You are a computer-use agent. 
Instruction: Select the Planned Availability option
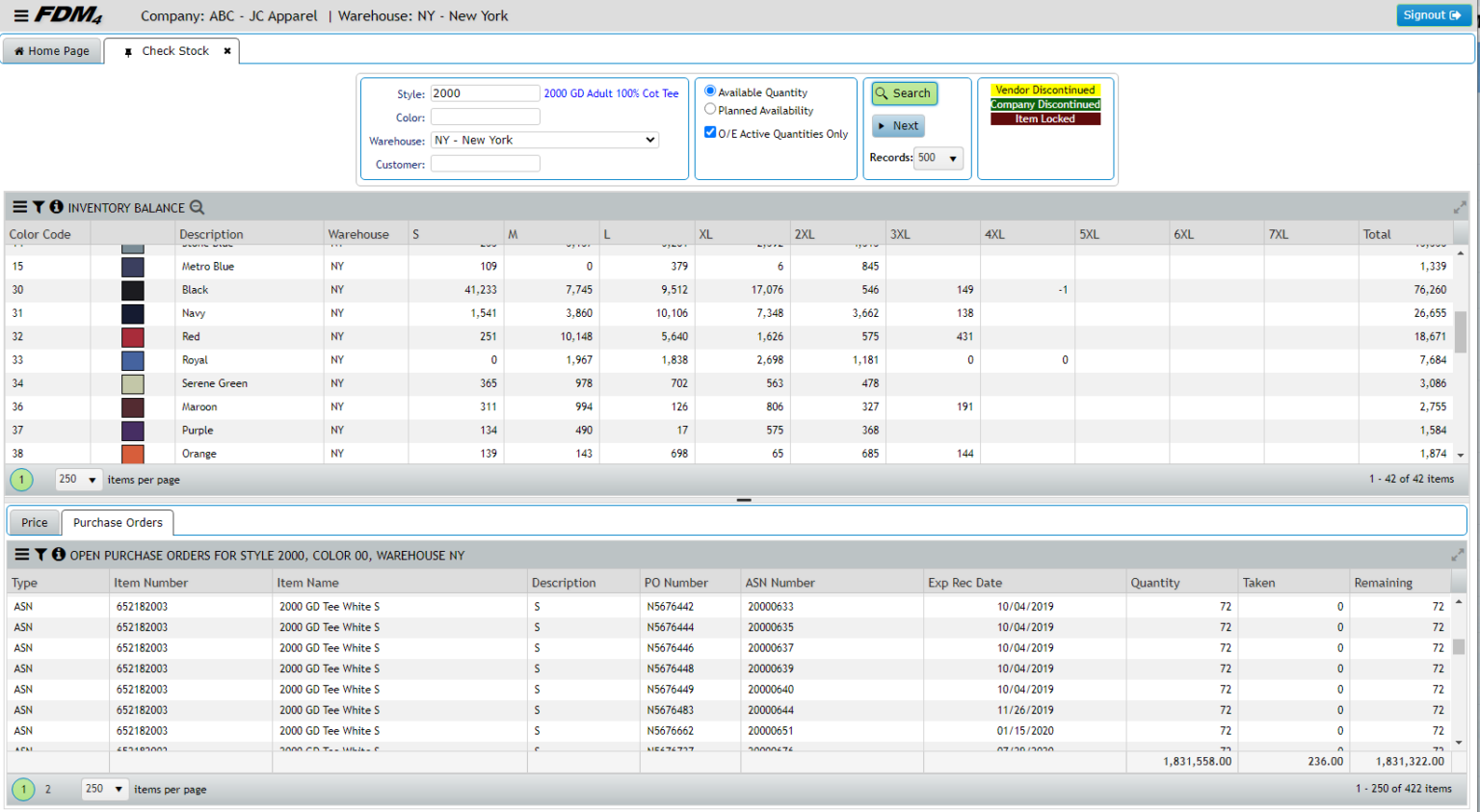pos(710,109)
